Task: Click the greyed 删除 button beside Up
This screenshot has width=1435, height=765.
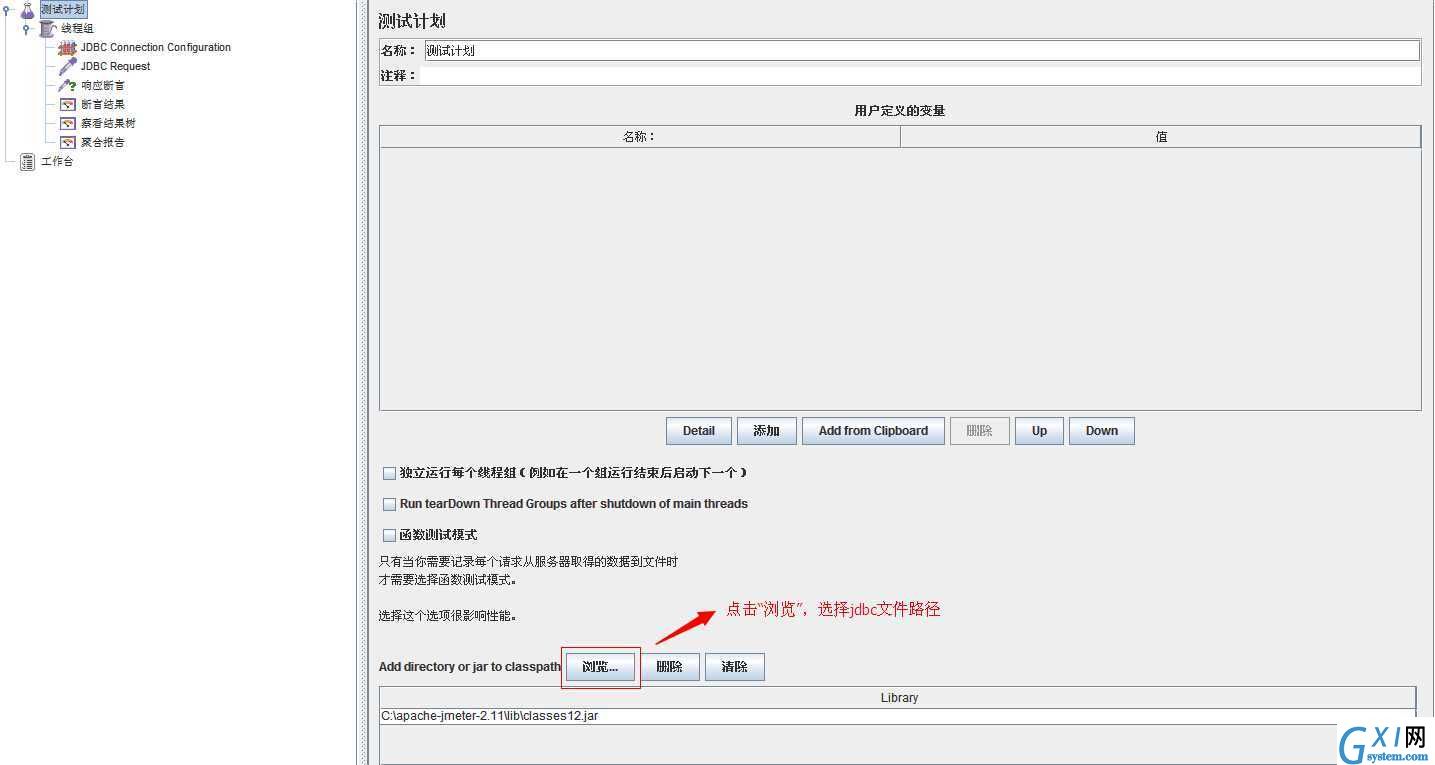Action: (980, 431)
